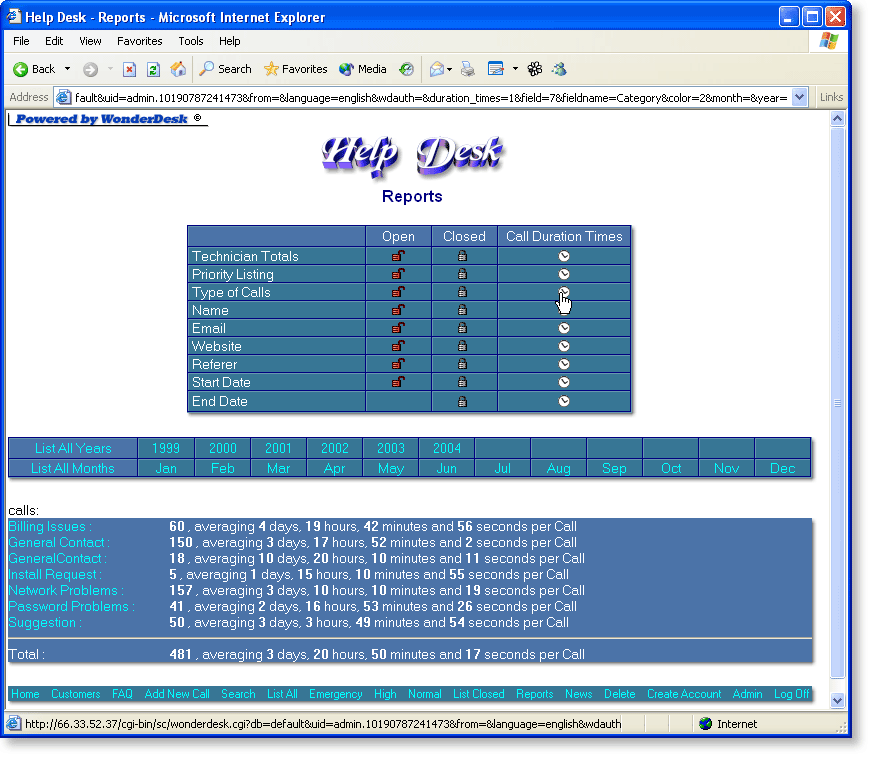Open the Suggestion category link

pyautogui.click(x=45, y=623)
